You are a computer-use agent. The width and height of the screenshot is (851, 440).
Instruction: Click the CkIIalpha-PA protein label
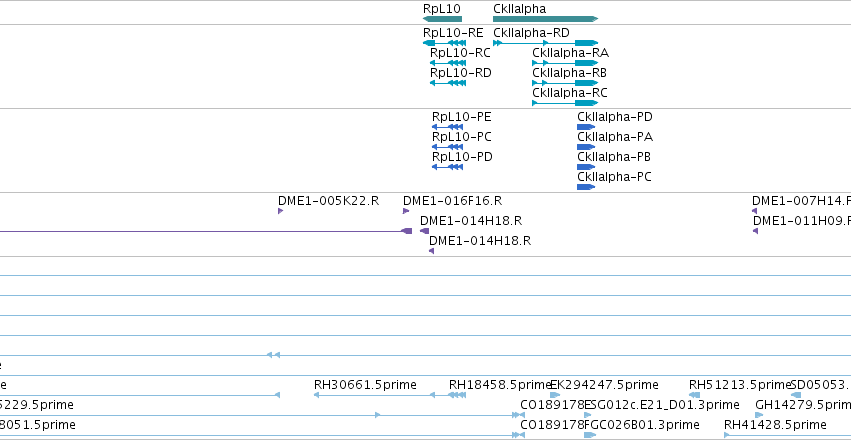(615, 137)
